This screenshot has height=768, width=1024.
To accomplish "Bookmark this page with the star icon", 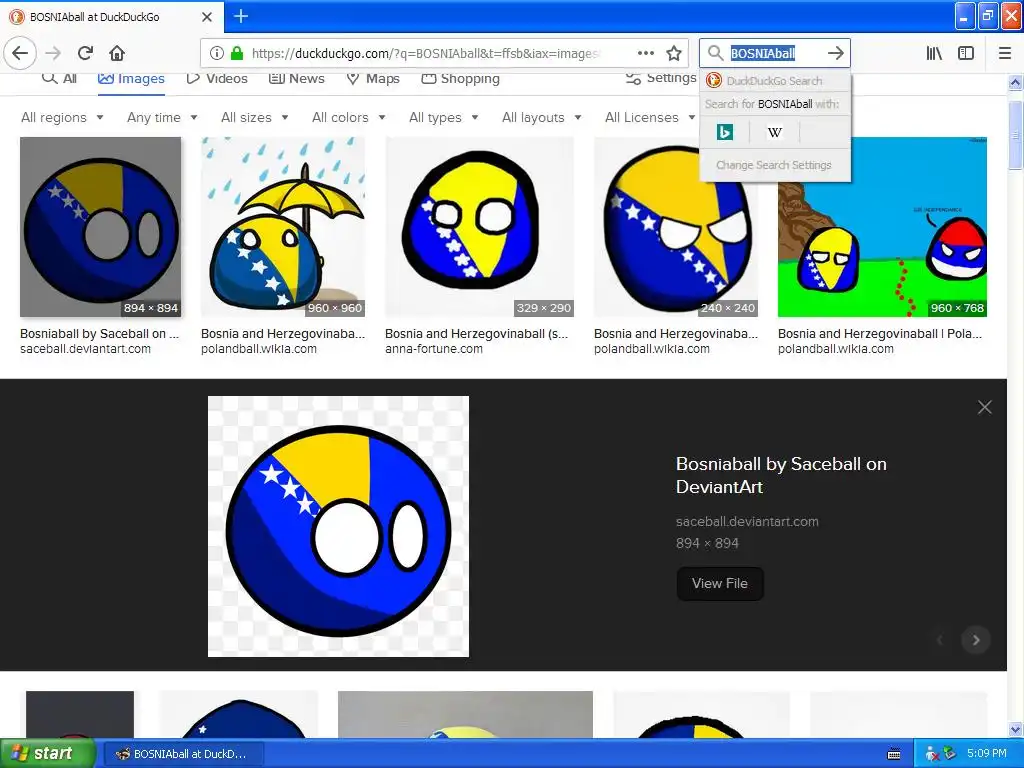I will pyautogui.click(x=674, y=53).
